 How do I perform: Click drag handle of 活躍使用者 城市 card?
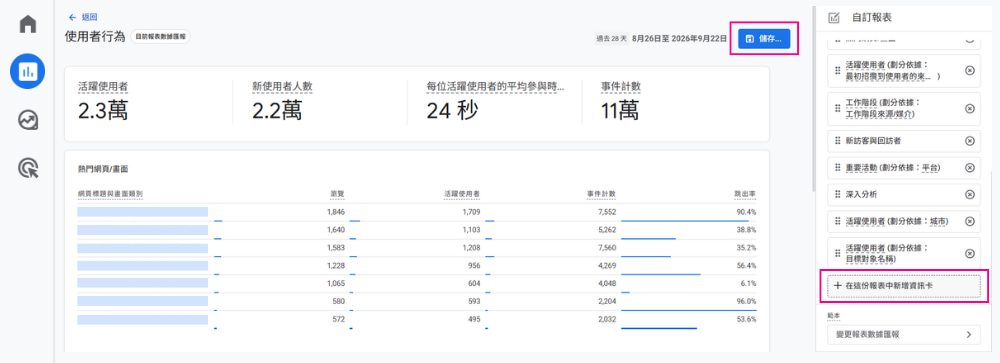click(838, 221)
